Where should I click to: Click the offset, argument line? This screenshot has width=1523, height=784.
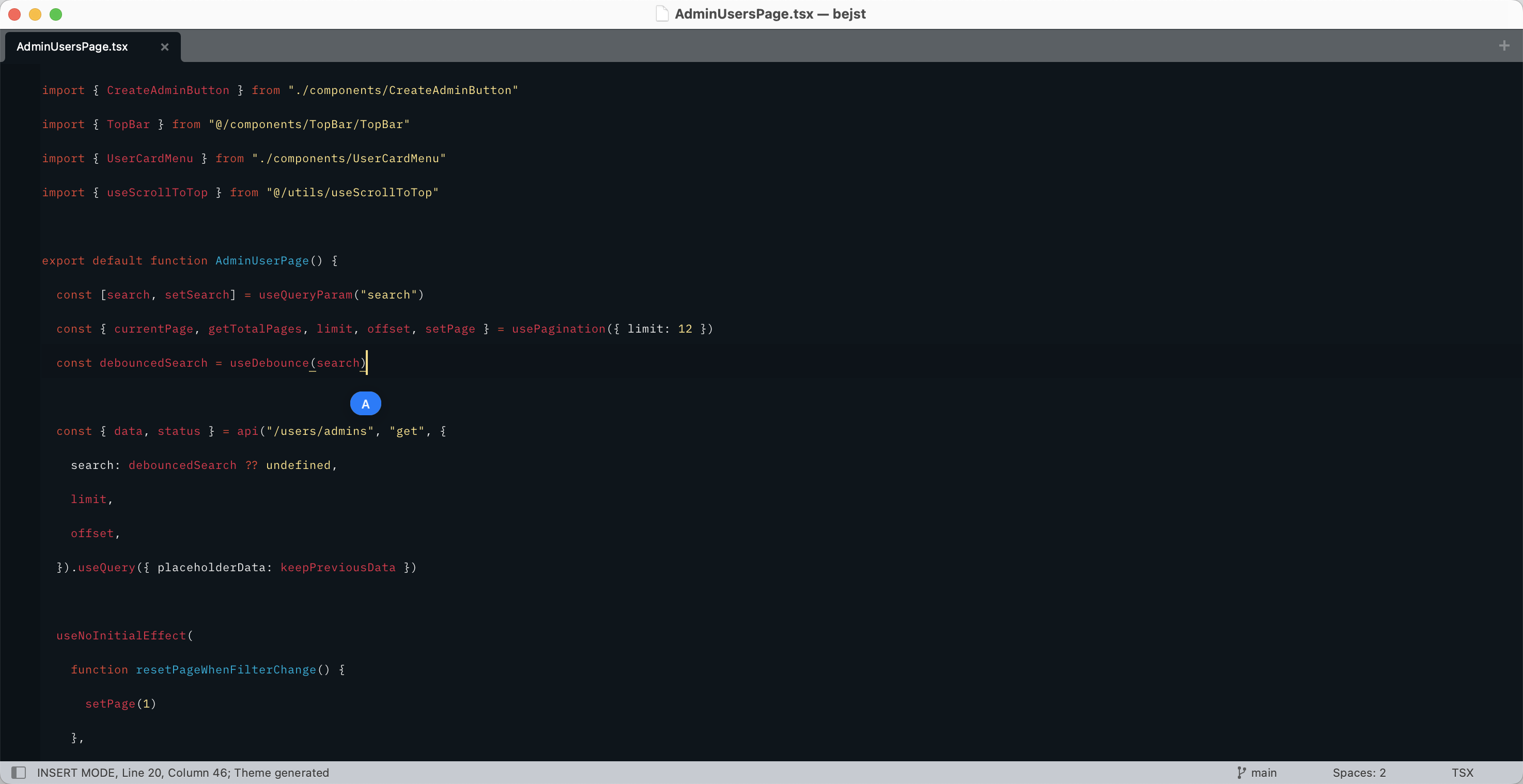pos(95,534)
